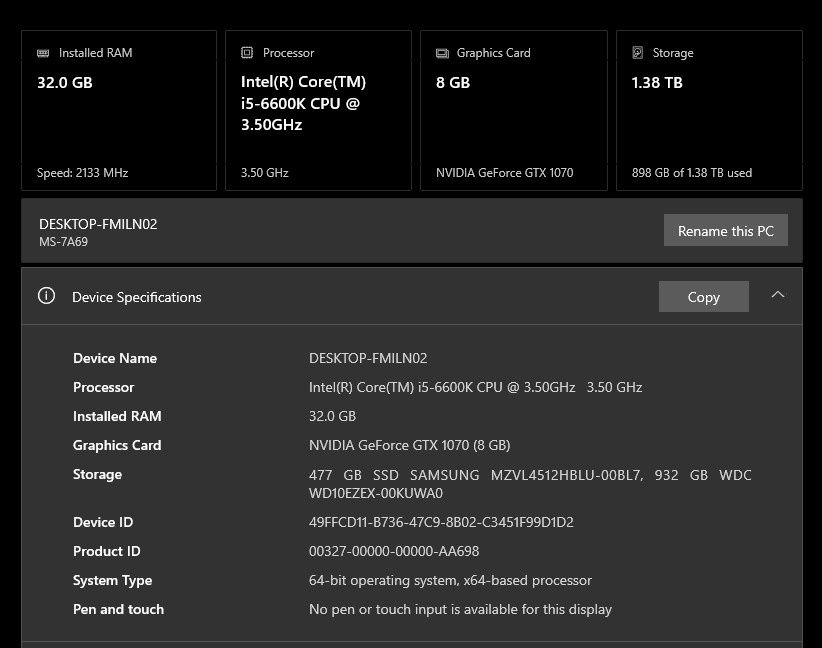Open the Graphics Card card
Viewport: 822px width, 648px height.
514,110
